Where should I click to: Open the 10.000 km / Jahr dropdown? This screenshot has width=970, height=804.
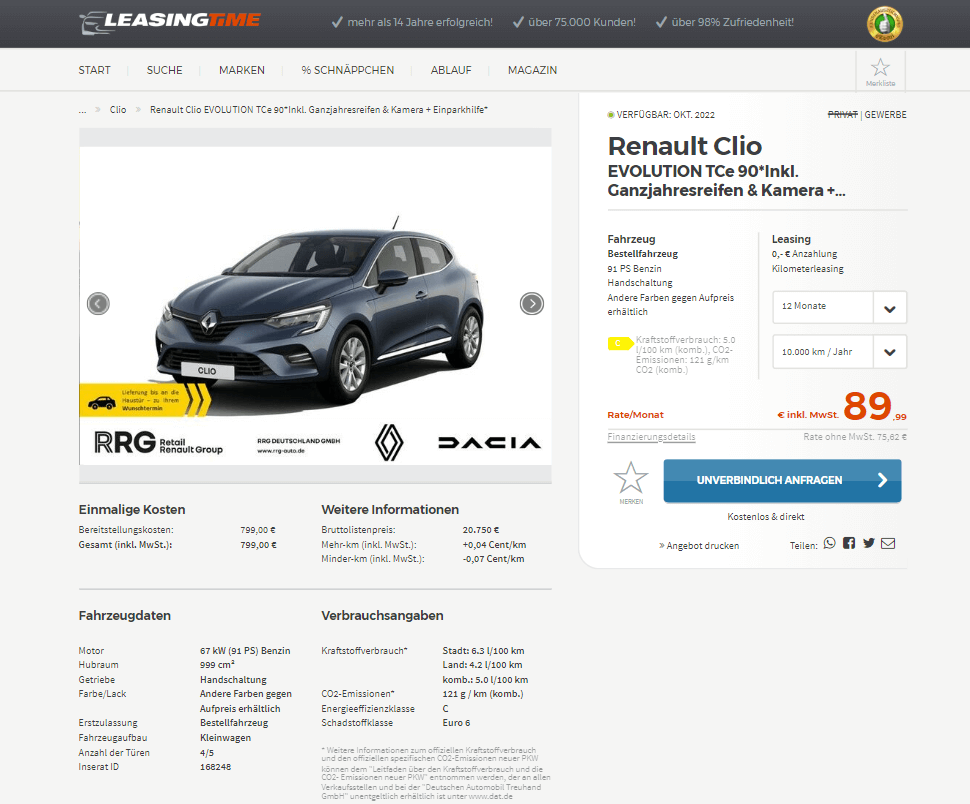[x=839, y=352]
